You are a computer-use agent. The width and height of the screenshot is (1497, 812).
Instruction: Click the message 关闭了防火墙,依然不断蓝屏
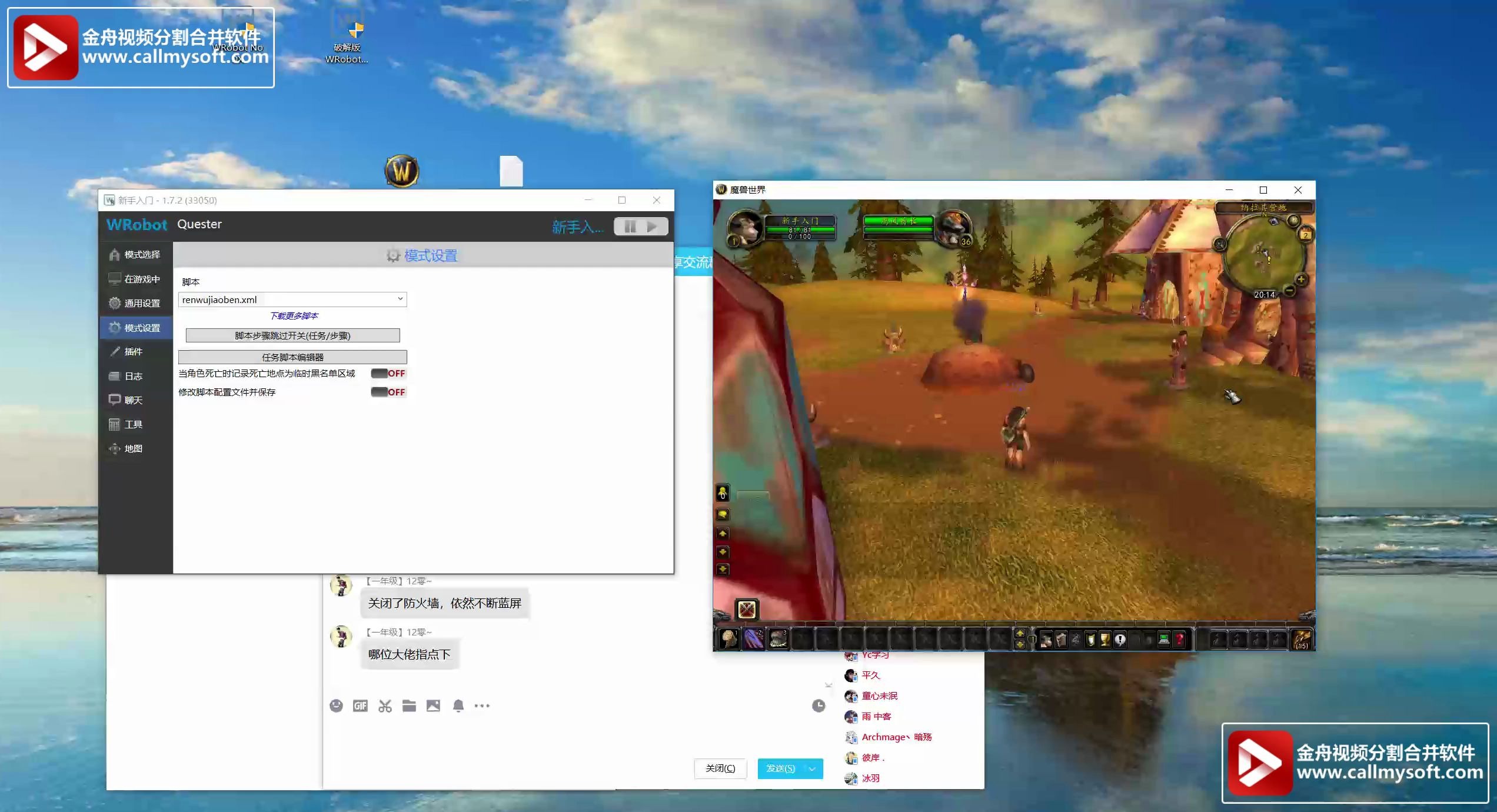445,603
